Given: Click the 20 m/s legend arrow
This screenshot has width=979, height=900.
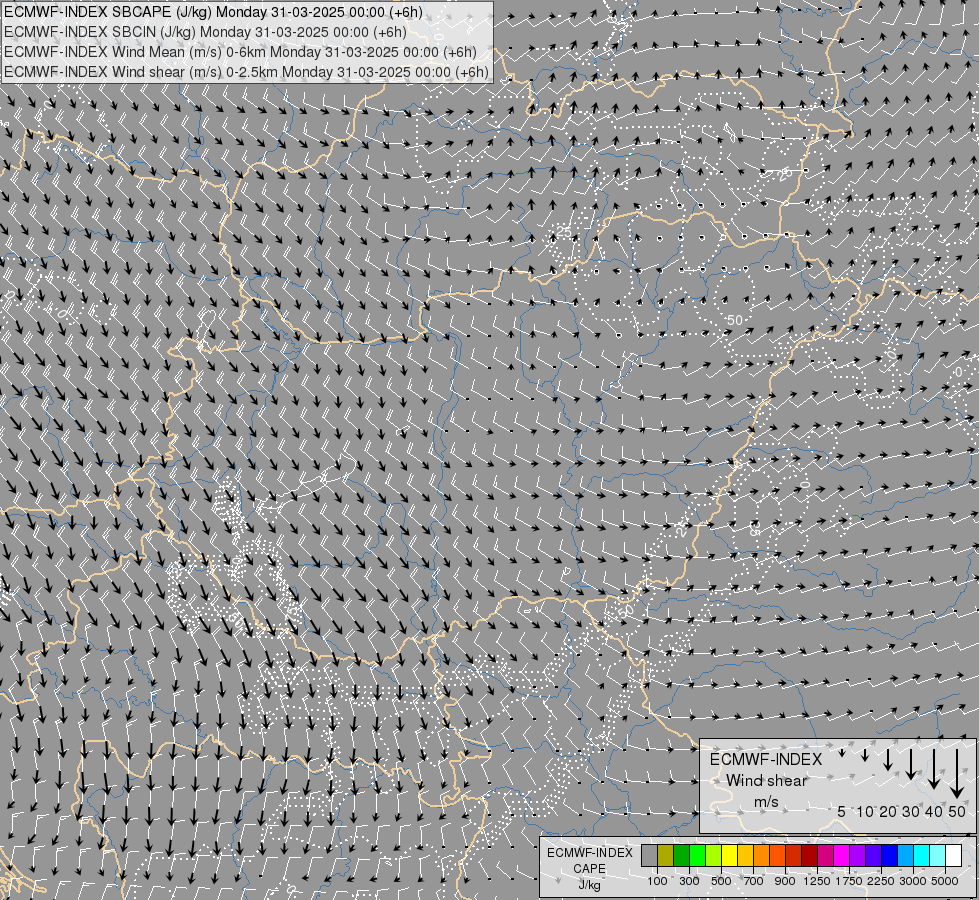Looking at the screenshot, I should [x=887, y=759].
